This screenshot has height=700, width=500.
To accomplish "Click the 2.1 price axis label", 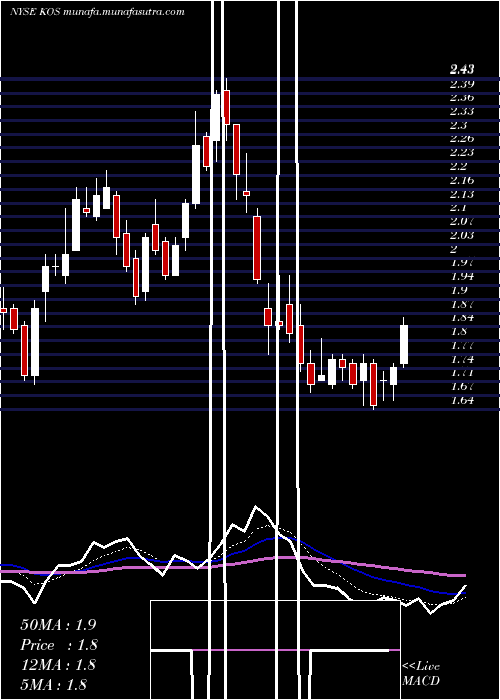I will [458, 208].
